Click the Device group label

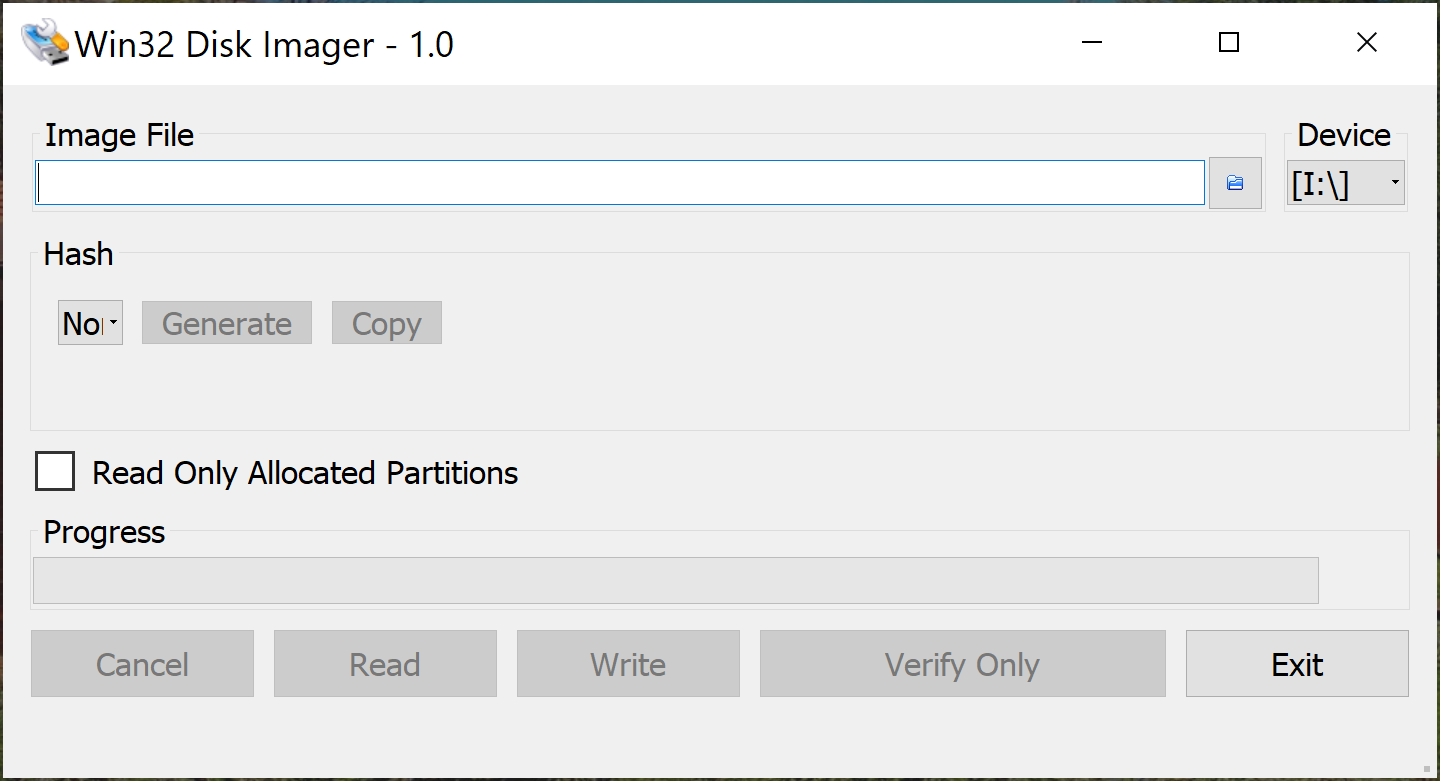[1344, 135]
